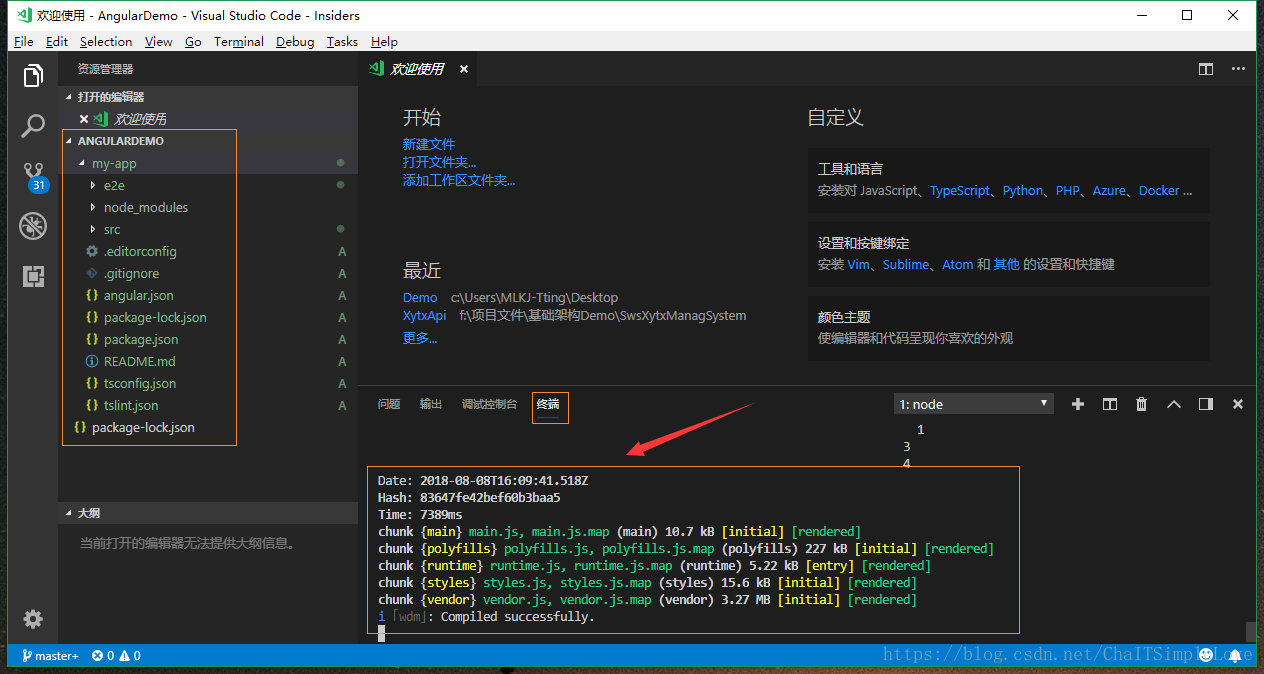
Task: Open the File menu
Action: (x=24, y=42)
